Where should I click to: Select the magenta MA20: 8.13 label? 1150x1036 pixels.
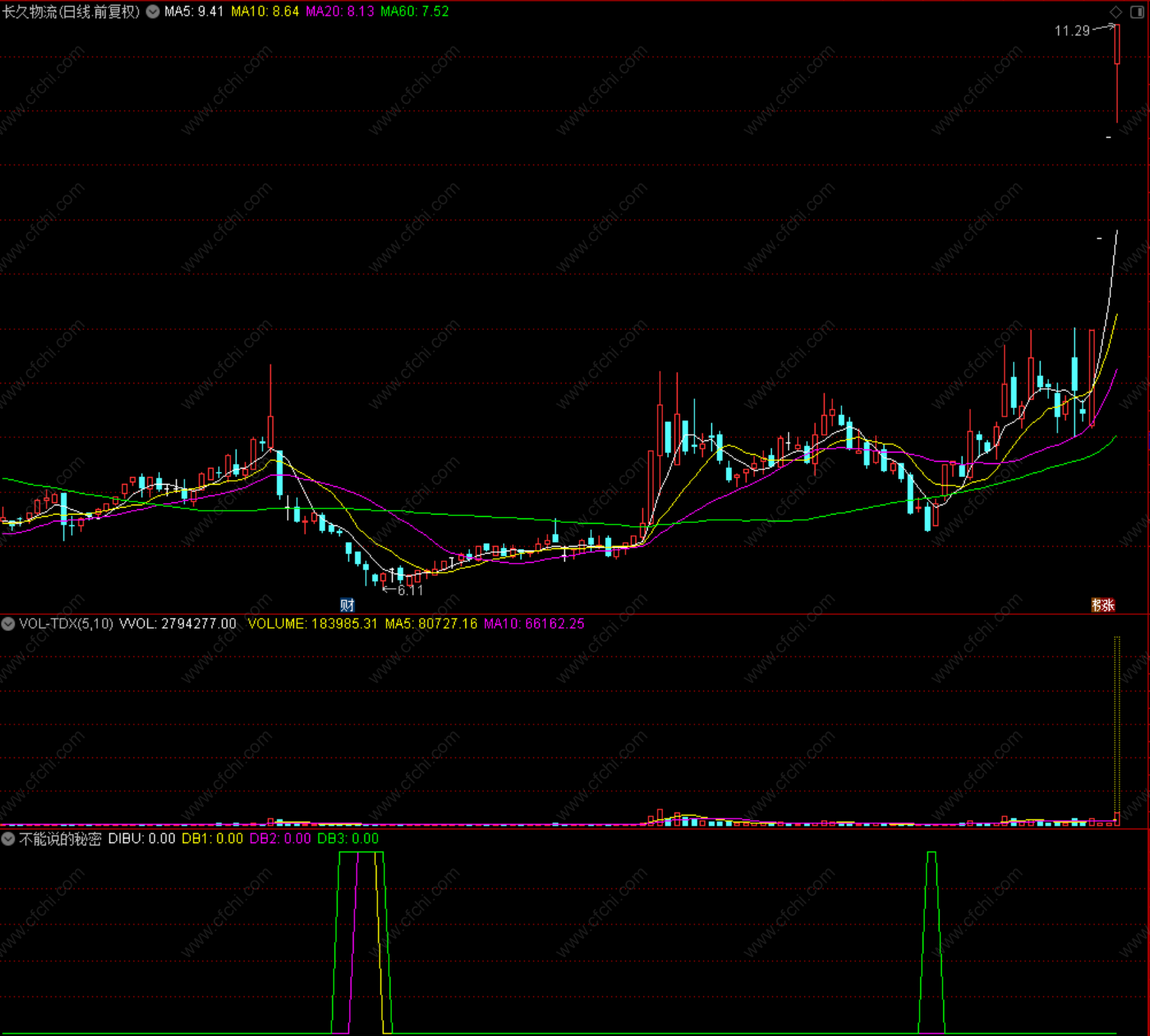pos(340,11)
